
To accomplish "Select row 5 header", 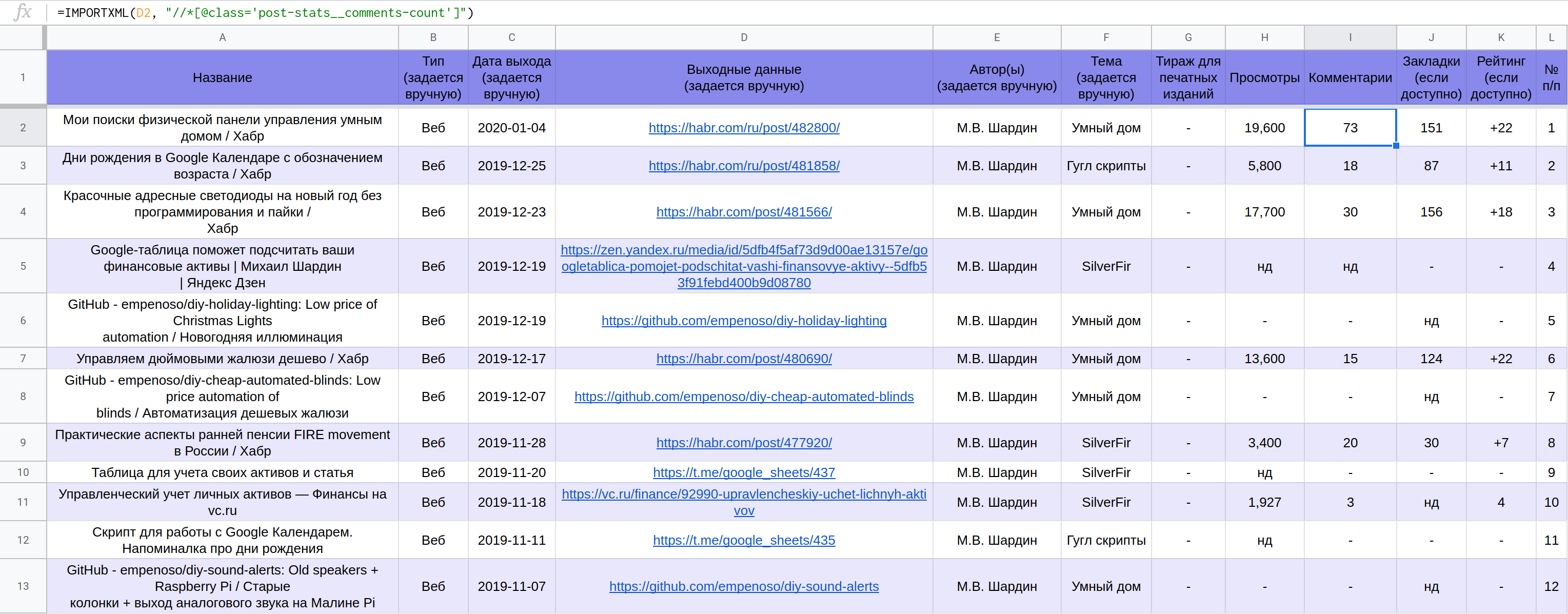I will [x=23, y=266].
